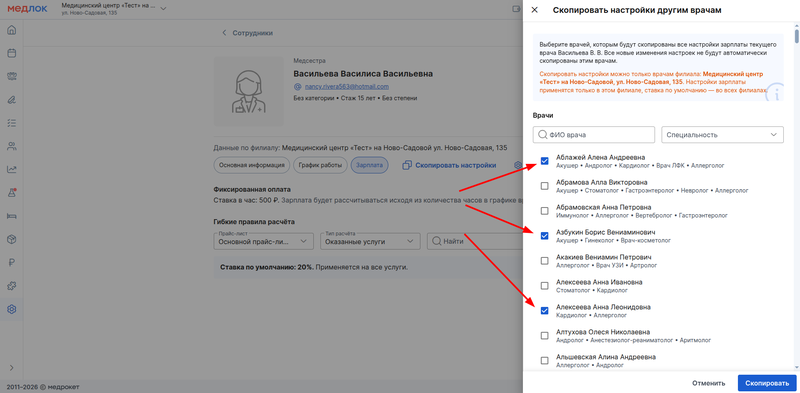Image resolution: width=800 pixels, height=393 pixels.
Task: Check Альшевская Алина Андреевна
Action: coord(544,360)
